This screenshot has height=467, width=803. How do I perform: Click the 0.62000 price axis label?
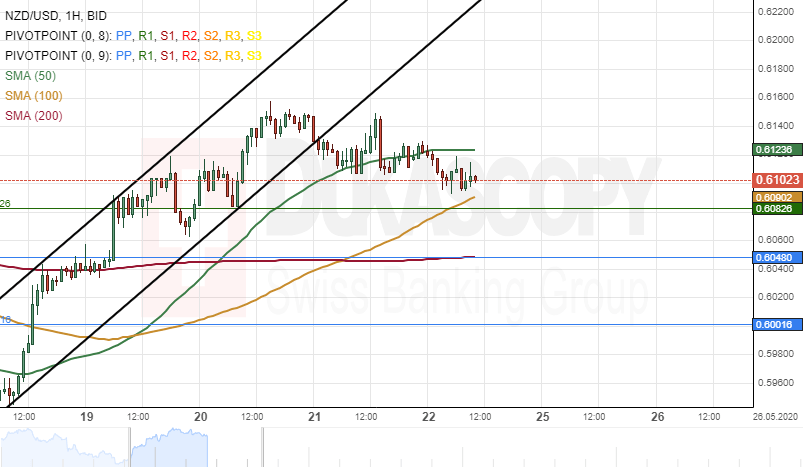tap(775, 40)
